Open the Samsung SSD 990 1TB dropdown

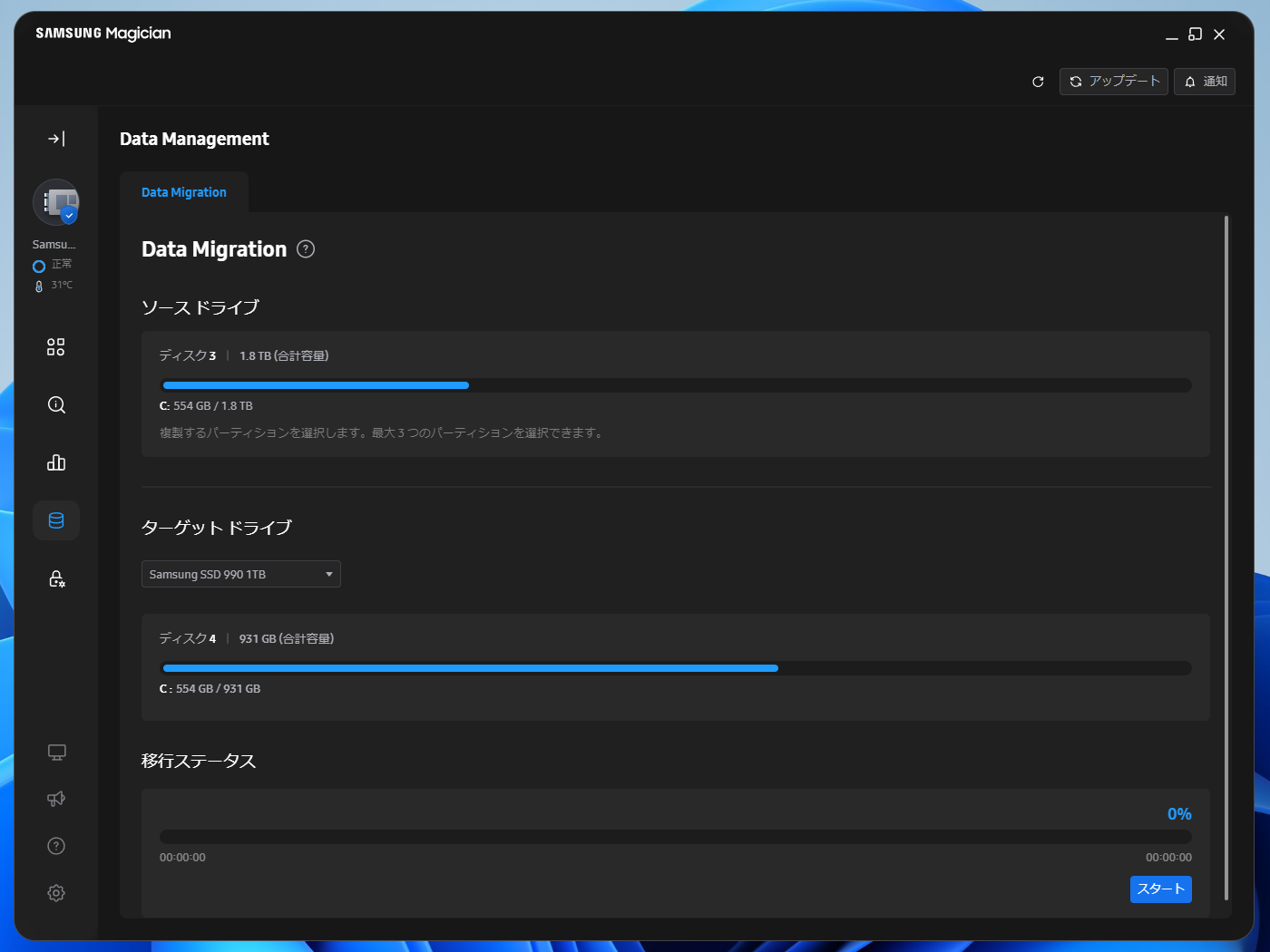pyautogui.click(x=241, y=574)
